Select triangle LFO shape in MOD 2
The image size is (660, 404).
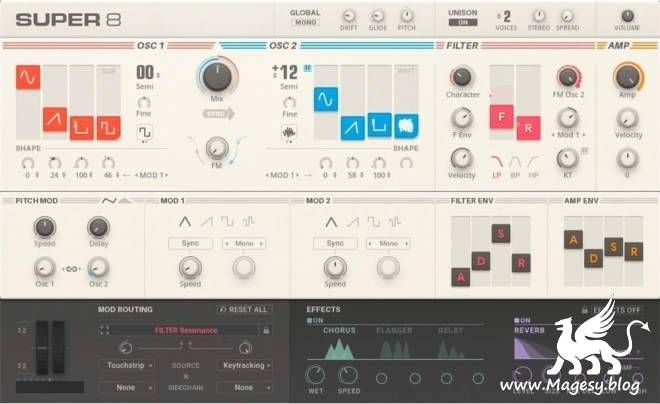coord(331,221)
